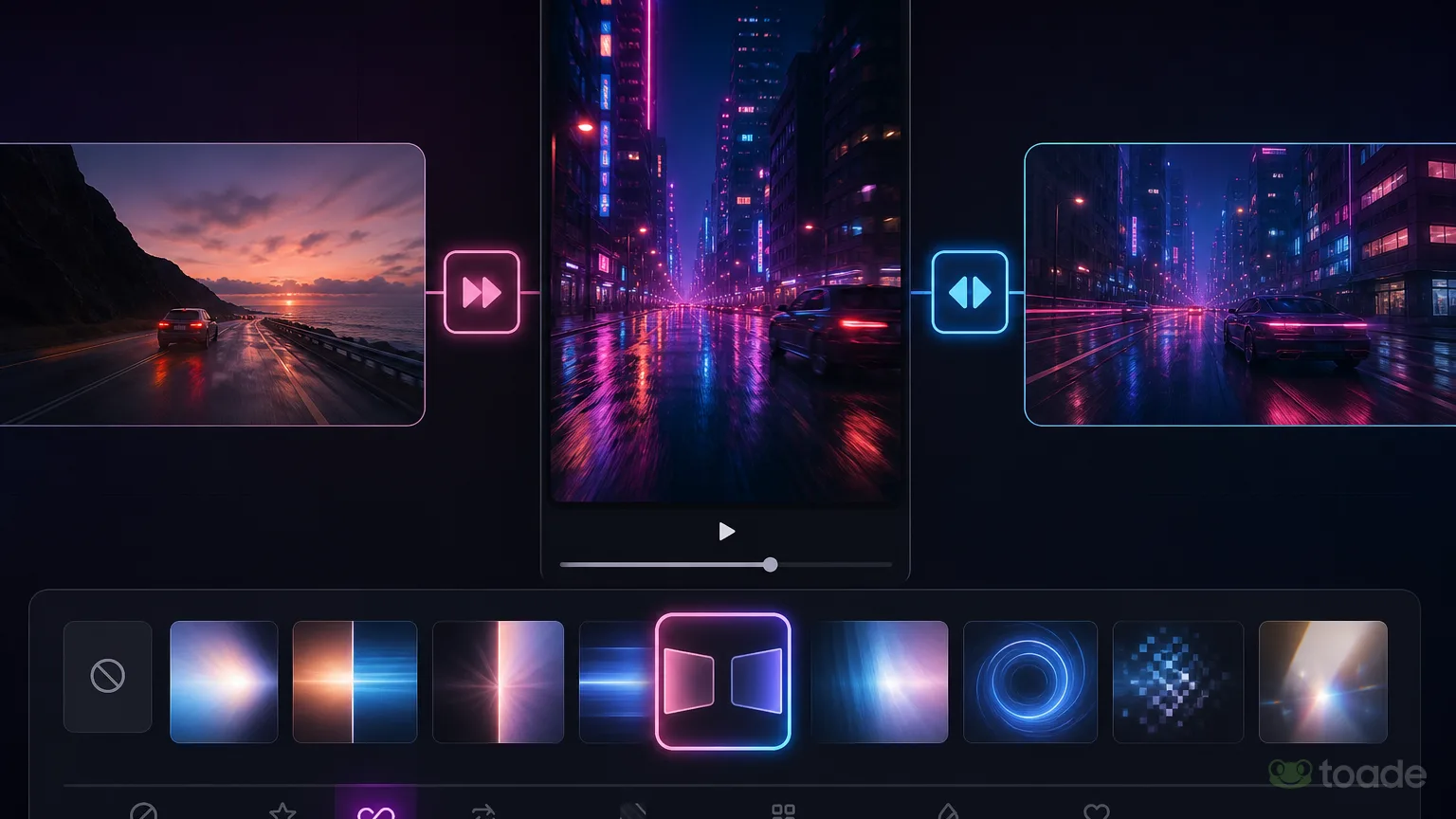1456x819 pixels.
Task: Select the heart category icon in bottom bar
Action: pyautogui.click(x=1096, y=811)
